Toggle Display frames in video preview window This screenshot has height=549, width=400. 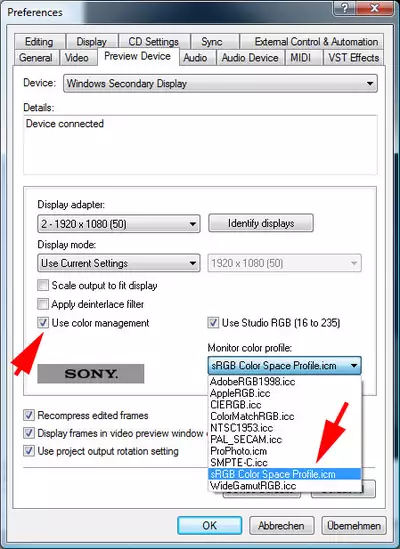(29, 433)
